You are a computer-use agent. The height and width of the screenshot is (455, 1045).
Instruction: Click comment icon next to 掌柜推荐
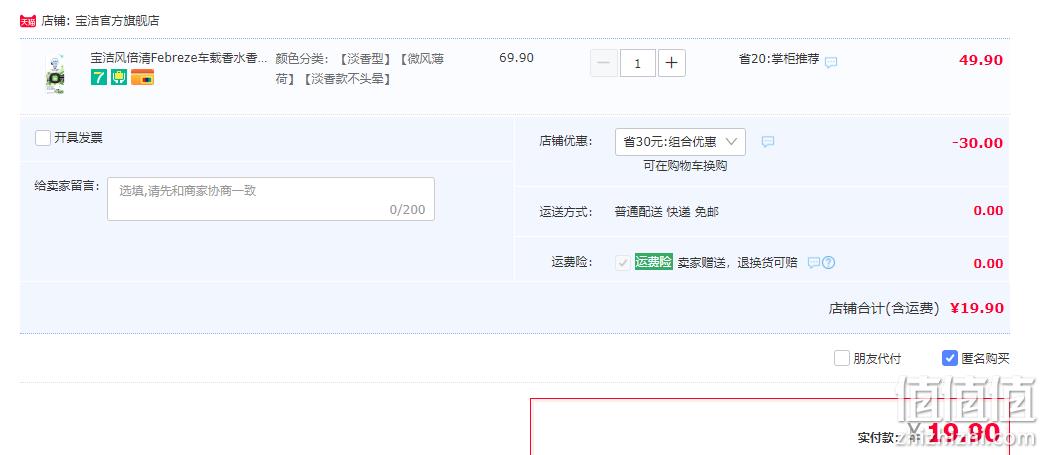(831, 63)
